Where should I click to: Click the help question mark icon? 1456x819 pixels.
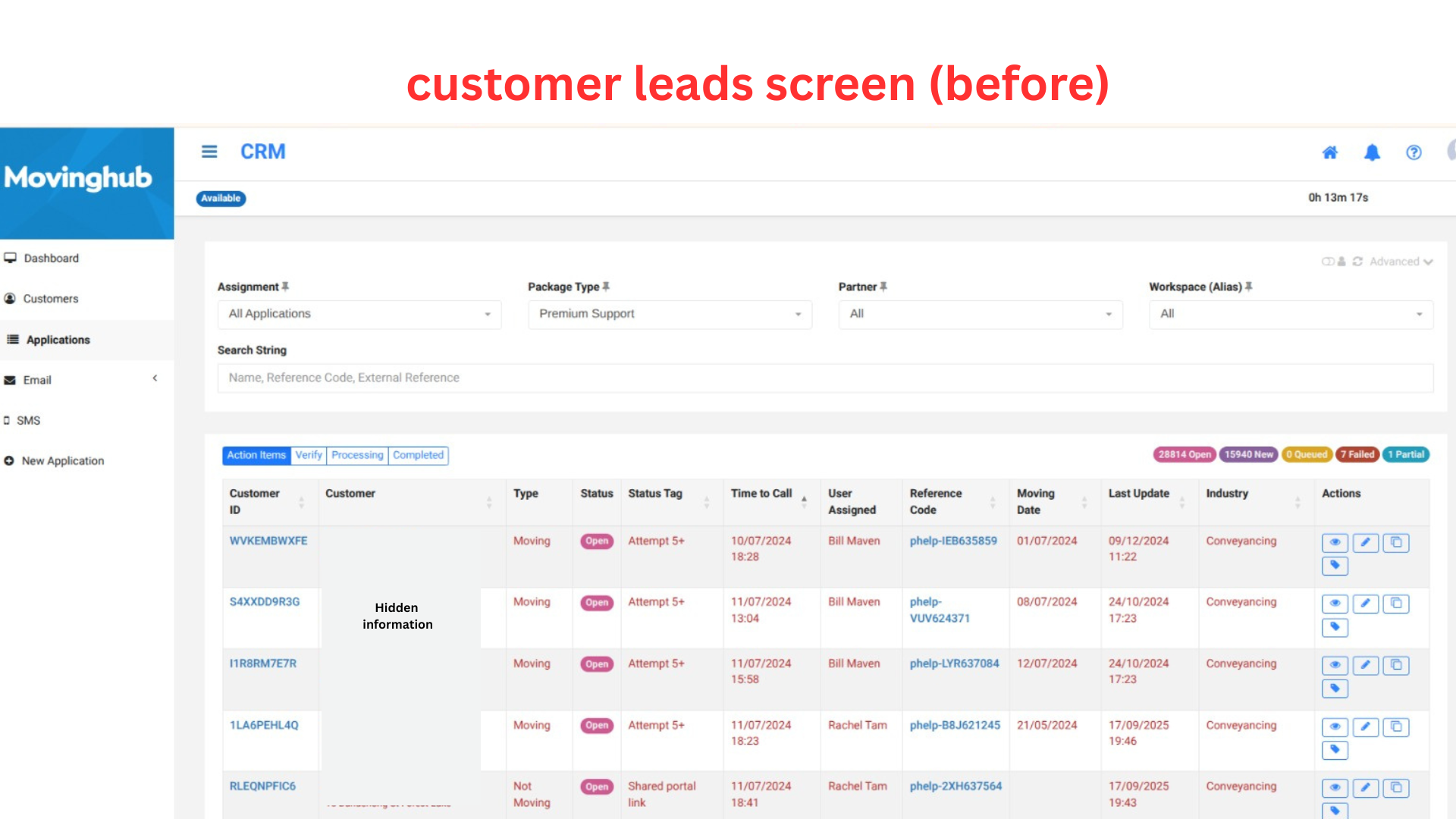click(1414, 152)
